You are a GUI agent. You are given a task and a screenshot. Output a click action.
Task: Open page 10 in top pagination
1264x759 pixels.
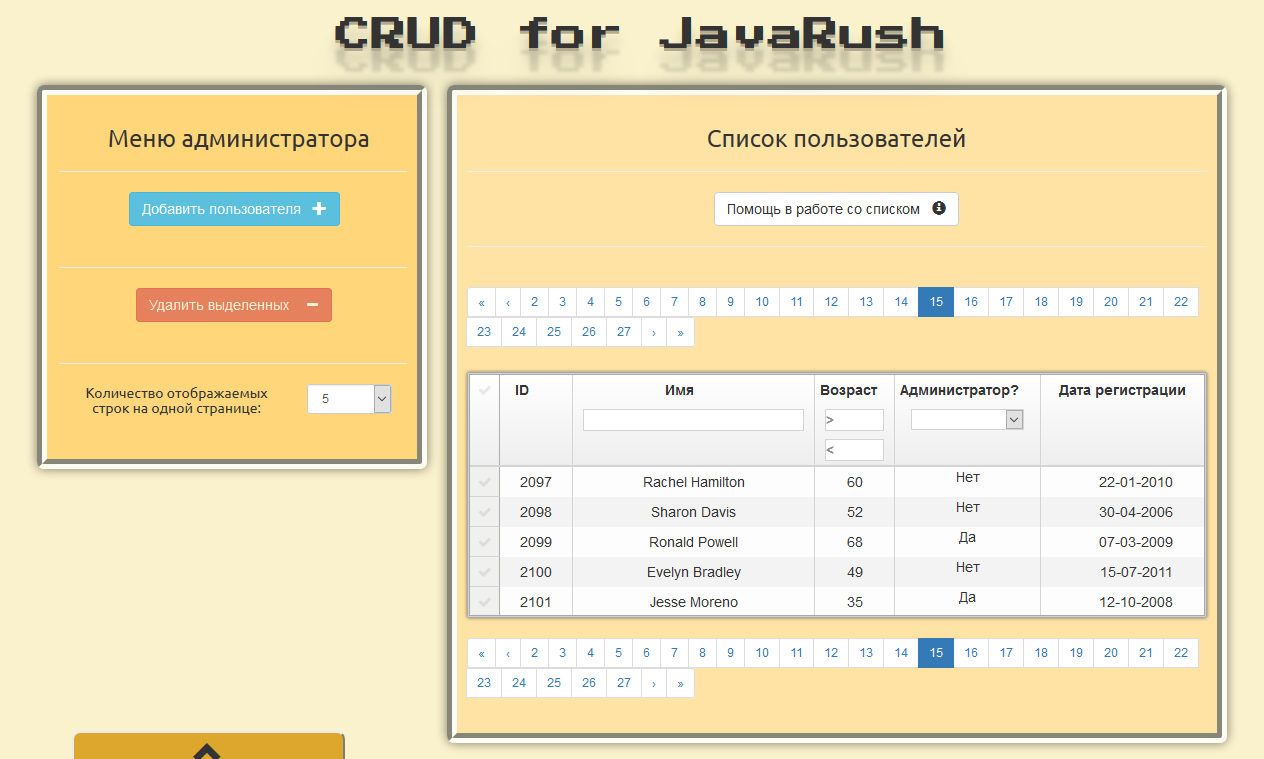(762, 302)
